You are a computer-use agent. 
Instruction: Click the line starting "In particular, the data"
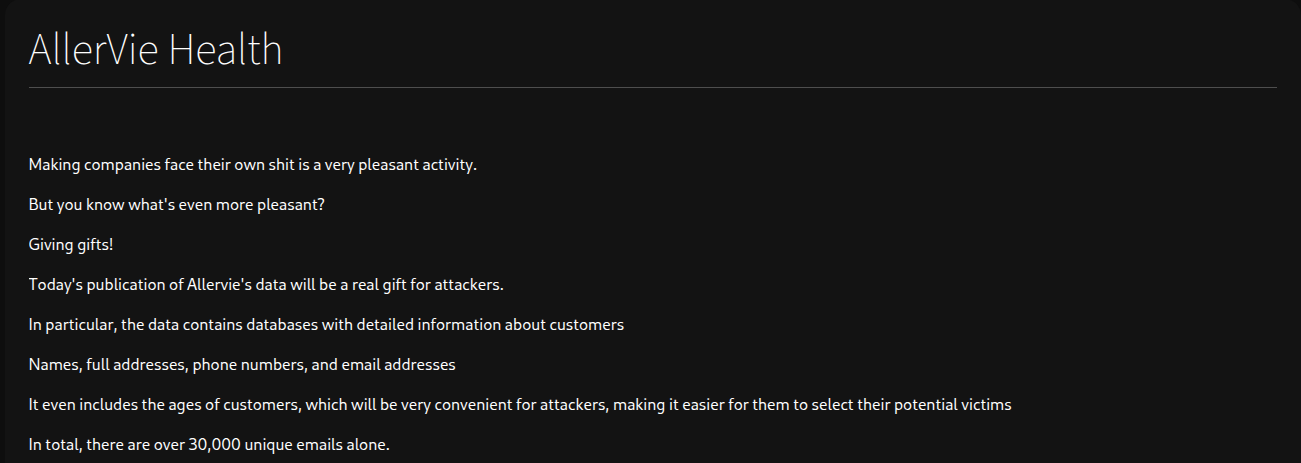pos(326,325)
